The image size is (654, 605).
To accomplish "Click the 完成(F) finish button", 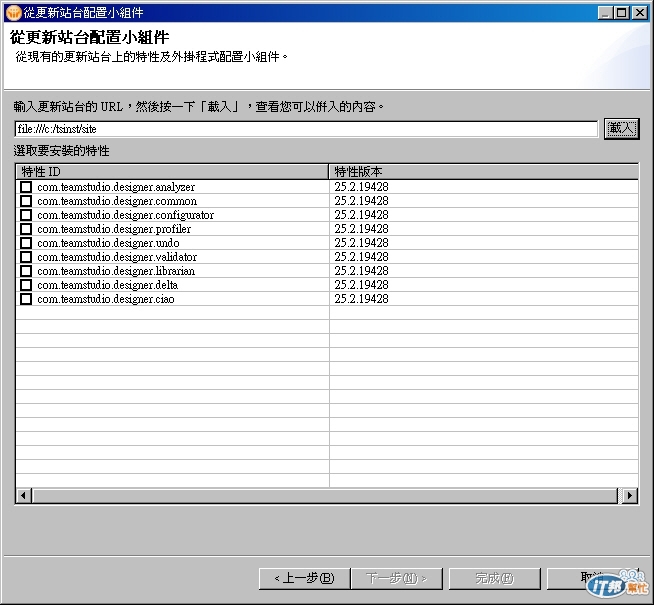I will point(495,578).
